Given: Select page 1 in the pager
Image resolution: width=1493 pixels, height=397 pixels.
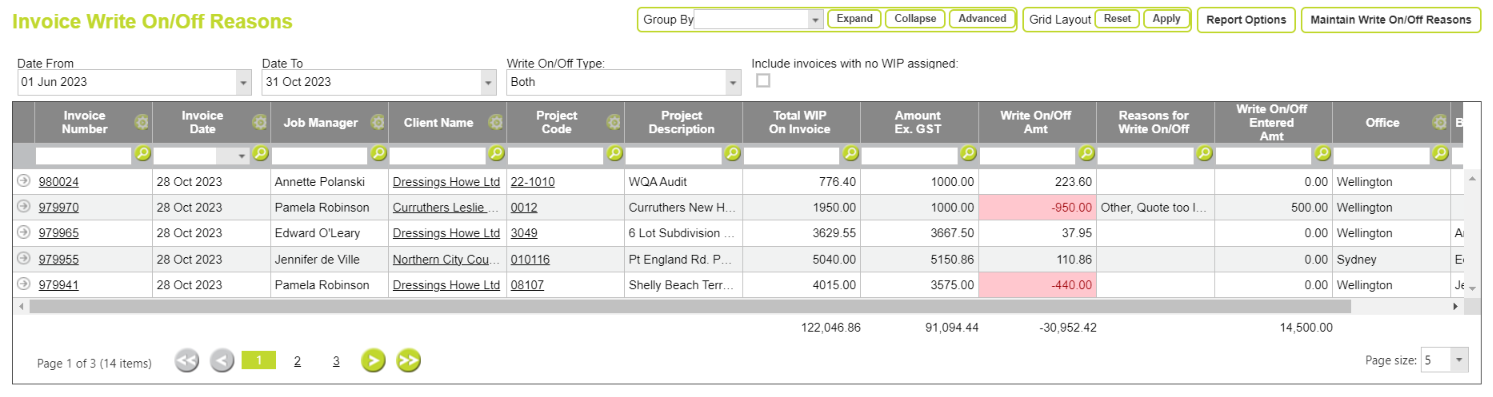Looking at the screenshot, I should click(x=258, y=360).
